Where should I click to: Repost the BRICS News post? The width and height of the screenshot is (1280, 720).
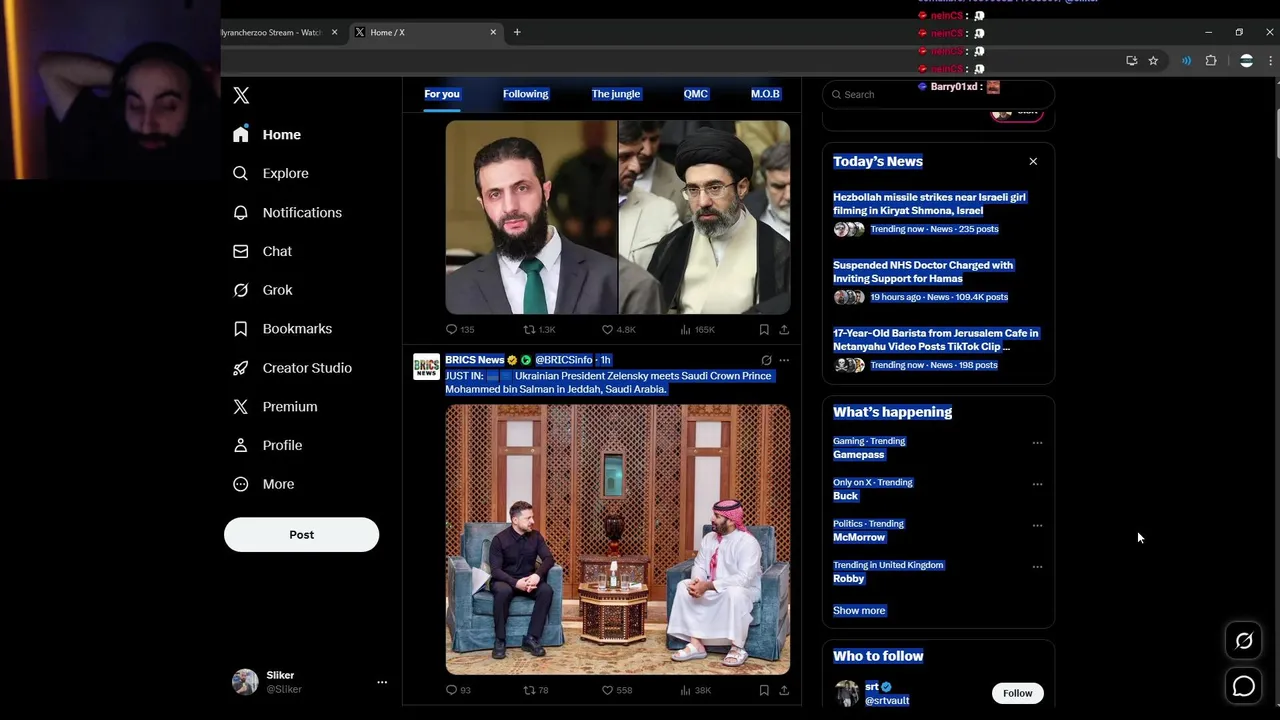coord(536,690)
